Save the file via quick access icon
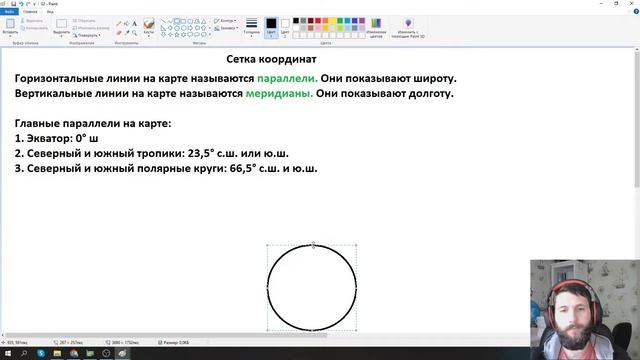Image resolution: width=640 pixels, height=360 pixels. (13, 4)
